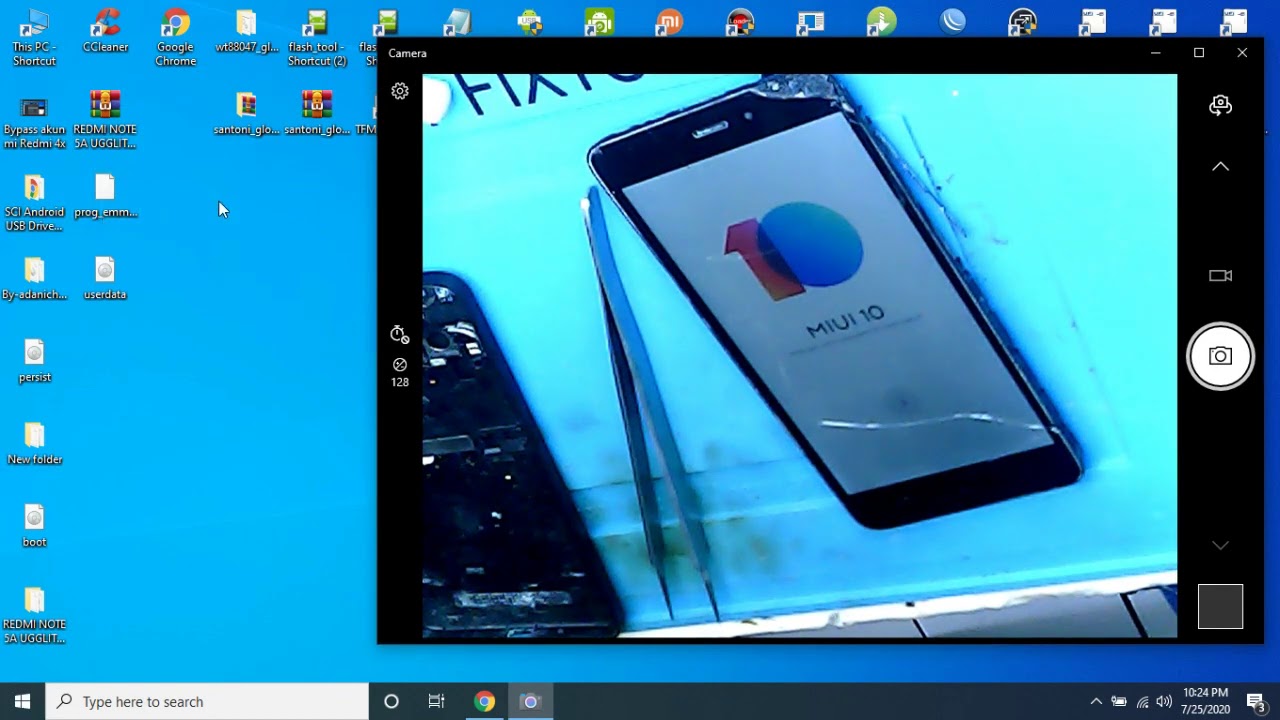Select the CCleaner desktop icon
The width and height of the screenshot is (1280, 720).
tap(105, 31)
